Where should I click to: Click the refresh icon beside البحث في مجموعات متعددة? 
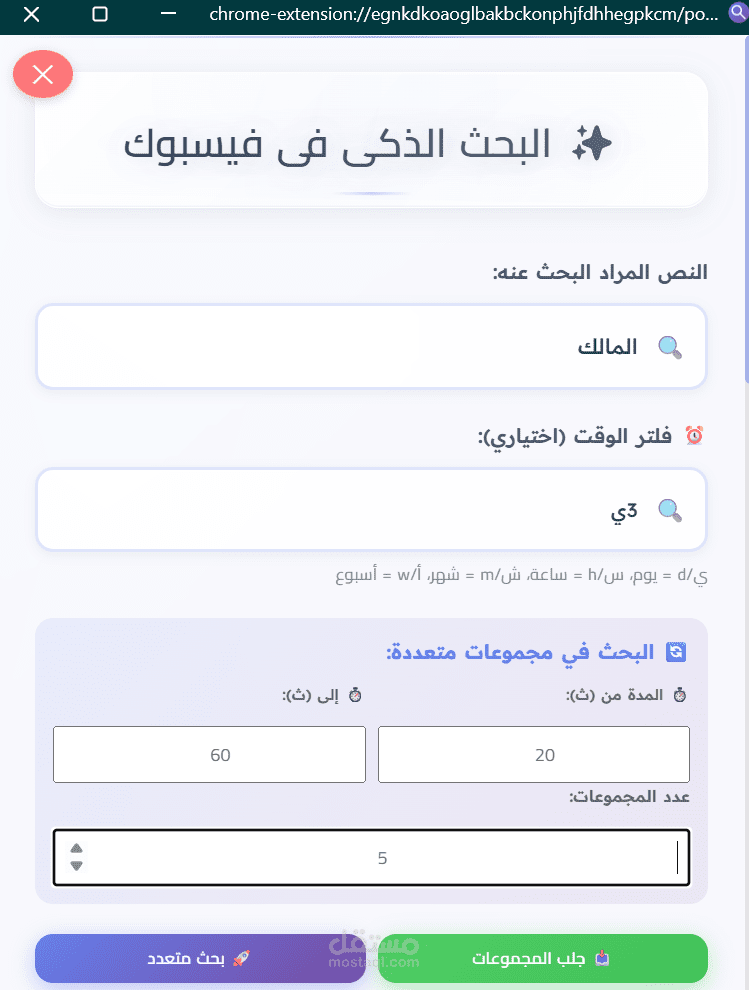(677, 652)
